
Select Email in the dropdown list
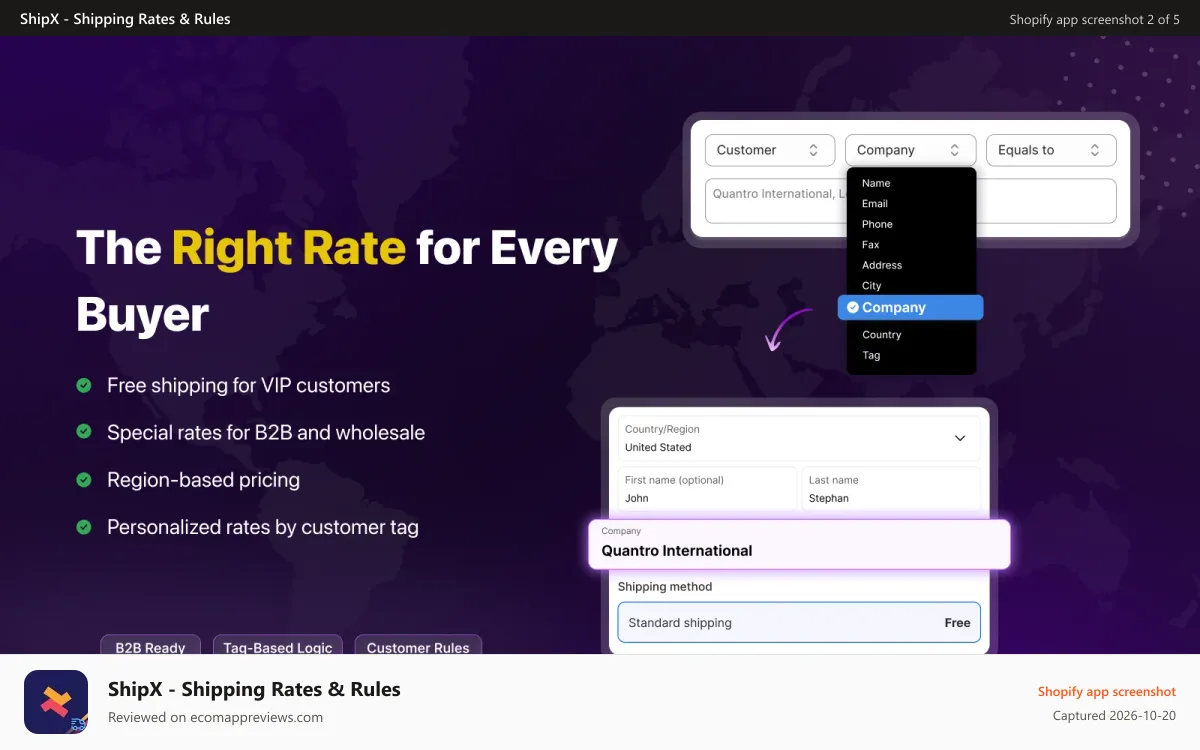[875, 204]
